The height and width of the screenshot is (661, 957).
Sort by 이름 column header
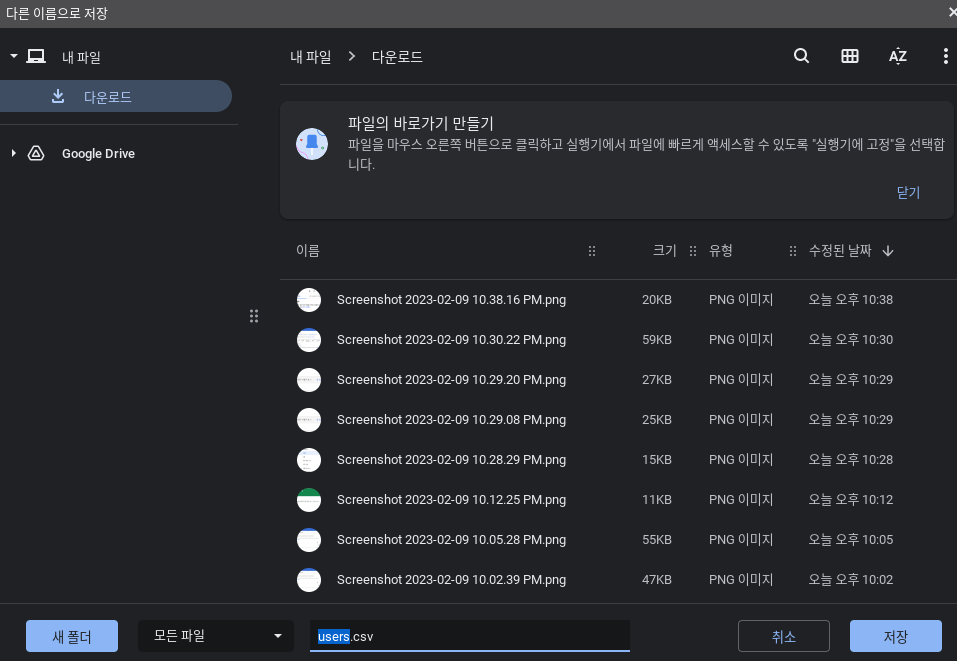pyautogui.click(x=308, y=251)
